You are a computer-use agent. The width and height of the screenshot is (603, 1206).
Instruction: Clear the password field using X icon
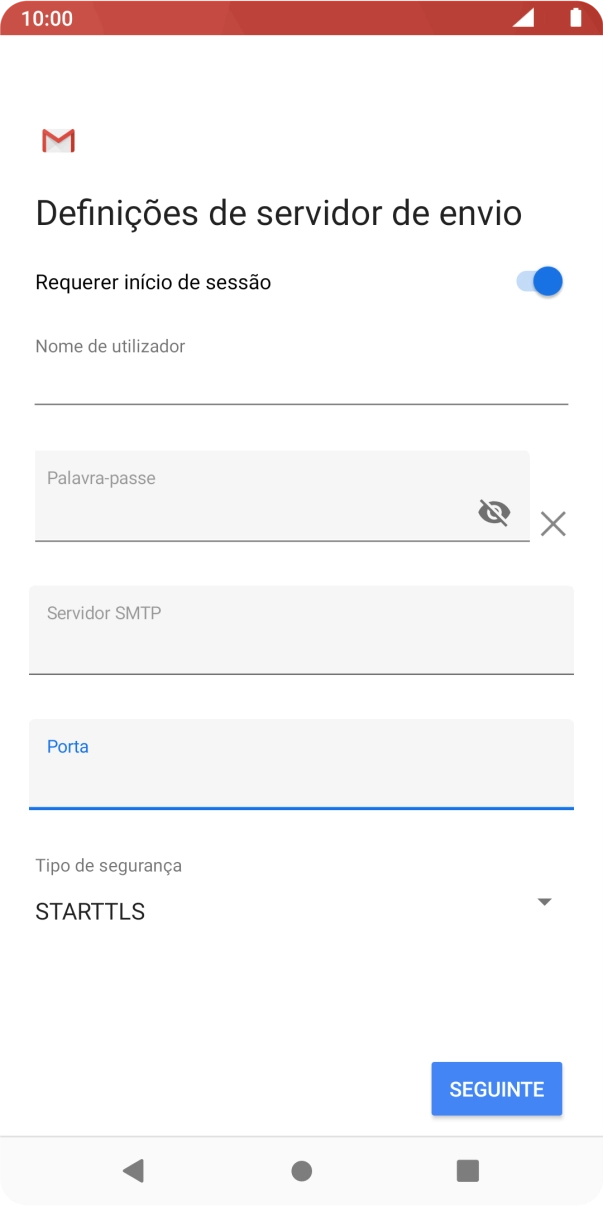[553, 523]
